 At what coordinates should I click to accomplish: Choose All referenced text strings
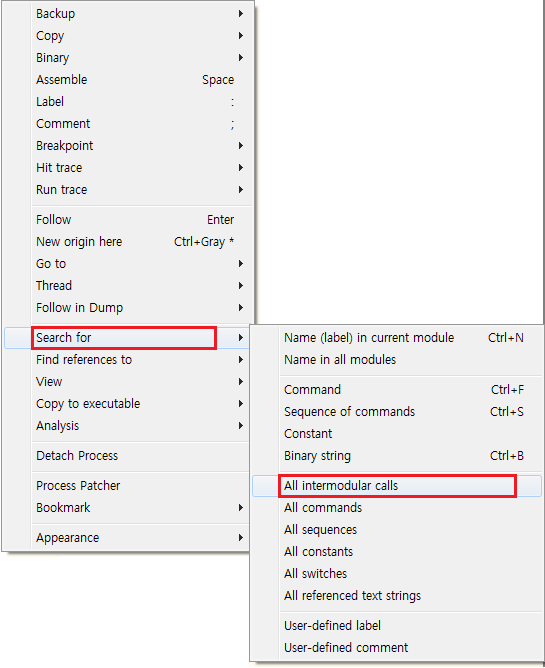point(397,596)
